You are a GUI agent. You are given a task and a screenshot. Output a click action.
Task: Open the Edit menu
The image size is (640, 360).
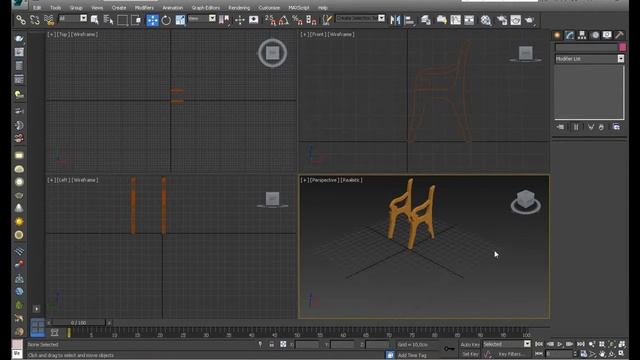(x=37, y=8)
